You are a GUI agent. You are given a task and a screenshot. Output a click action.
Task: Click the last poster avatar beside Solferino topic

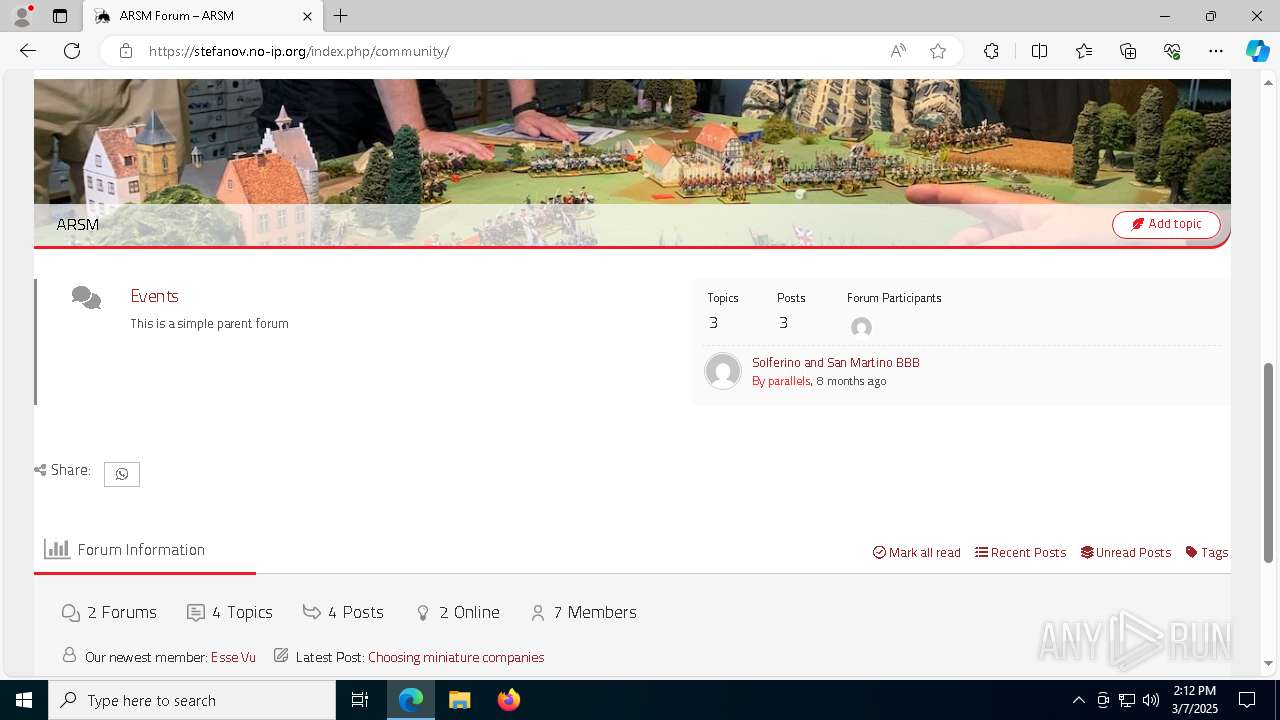(x=722, y=371)
